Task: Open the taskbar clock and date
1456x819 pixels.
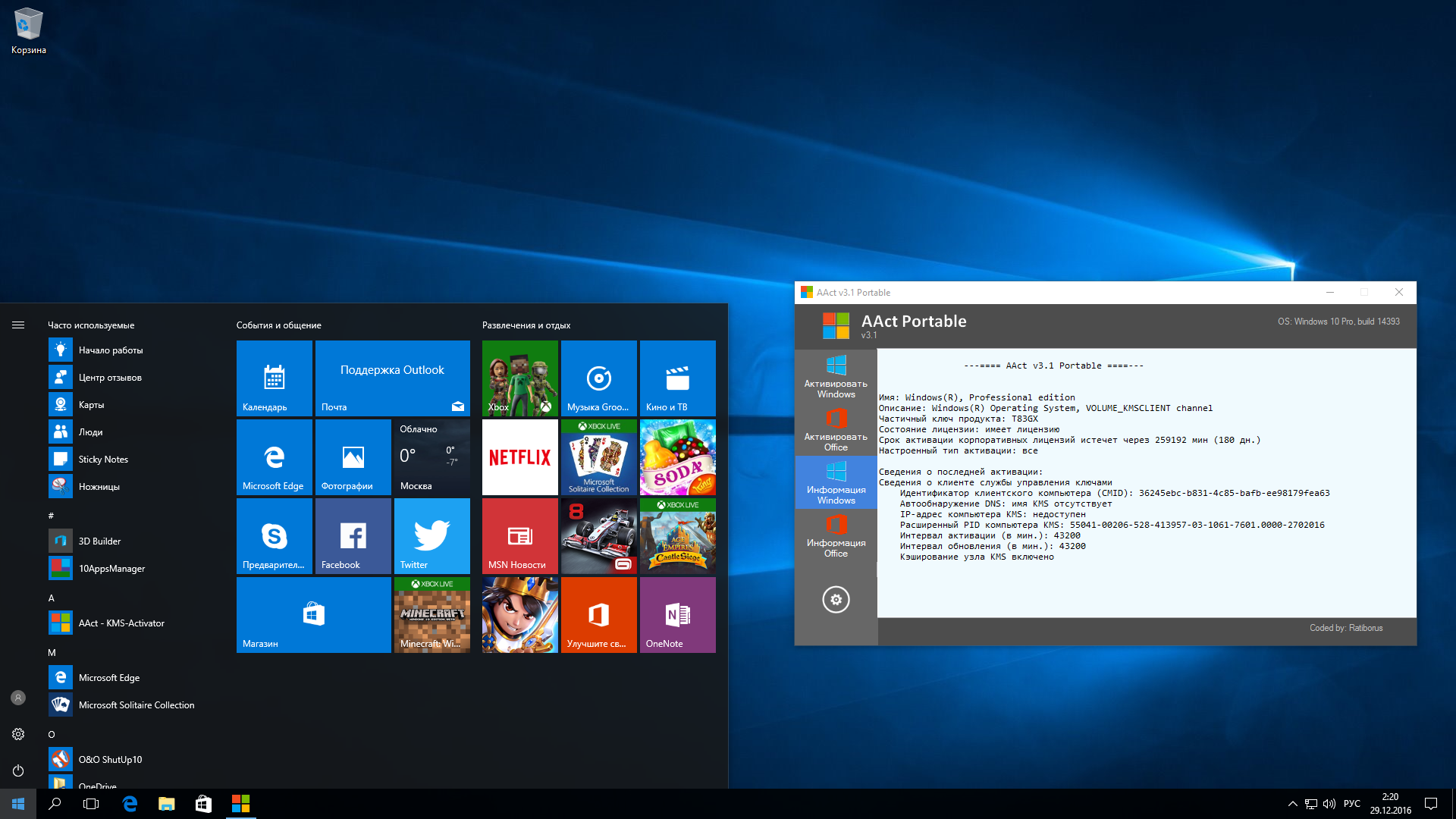Action: [1390, 804]
